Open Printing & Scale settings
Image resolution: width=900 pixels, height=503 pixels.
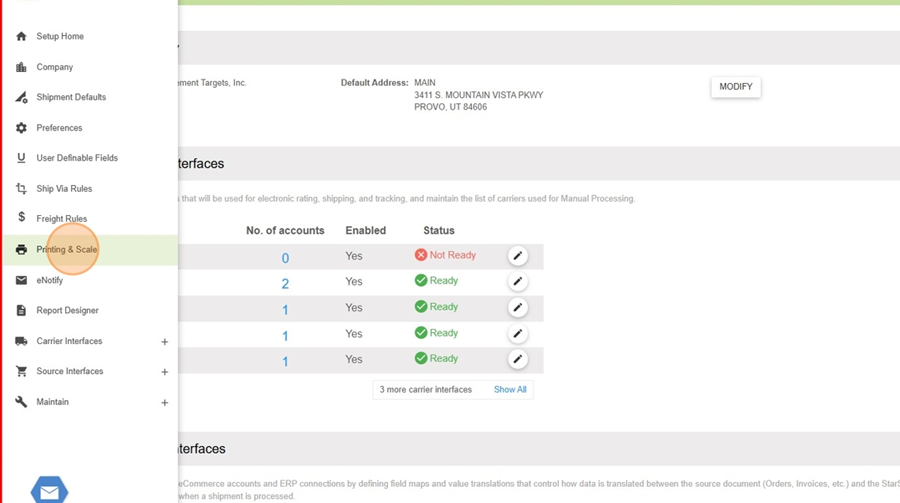[67, 250]
